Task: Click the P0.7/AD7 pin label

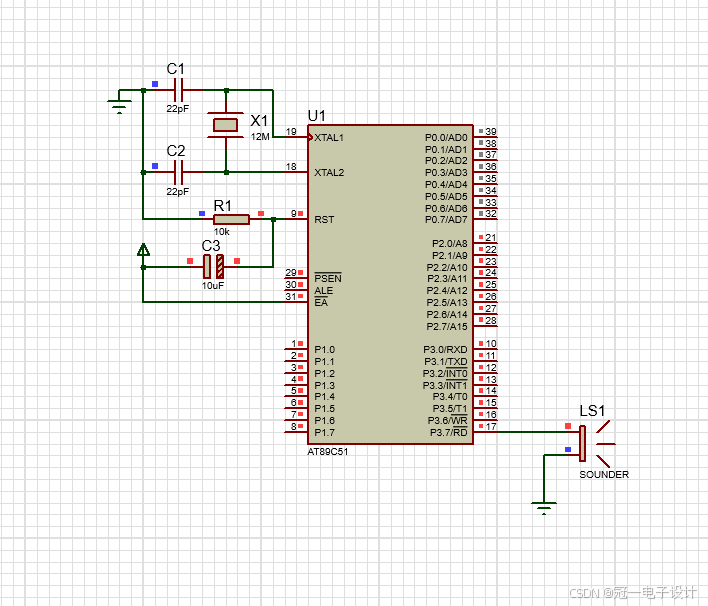Action: (x=446, y=220)
